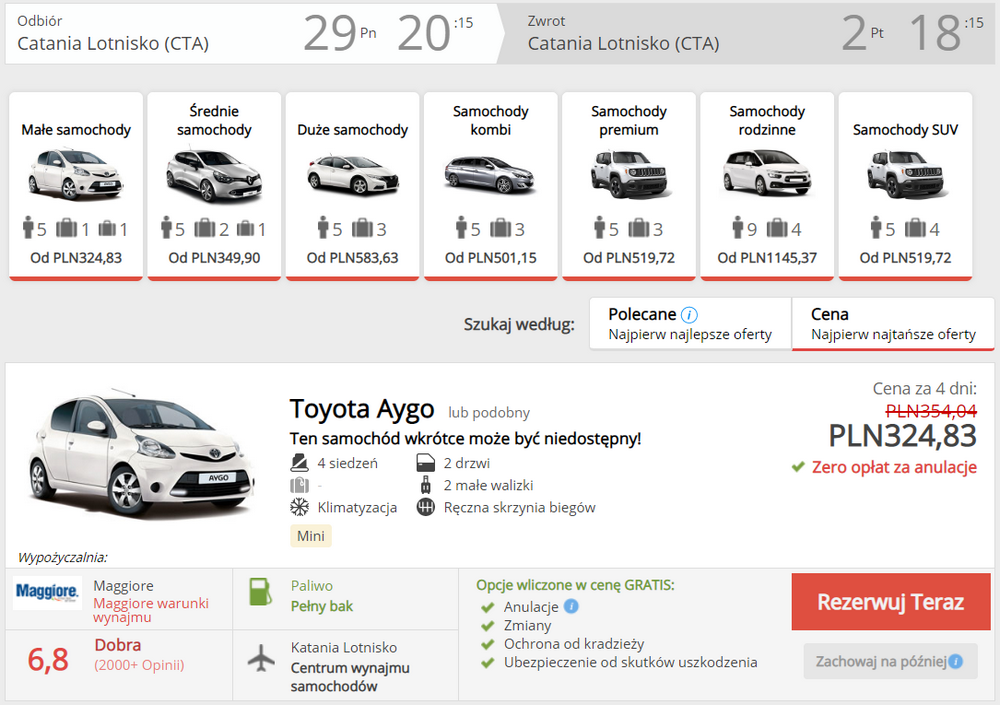1000x705 pixels.
Task: Open the 2000+ Opinii reviews link
Action: point(139,665)
